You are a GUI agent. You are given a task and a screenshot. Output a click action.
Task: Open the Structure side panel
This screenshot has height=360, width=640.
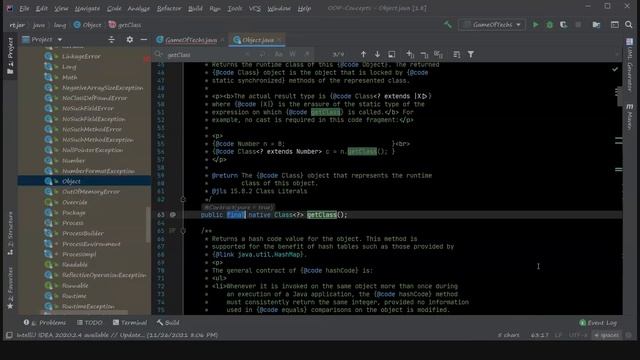coord(10,233)
